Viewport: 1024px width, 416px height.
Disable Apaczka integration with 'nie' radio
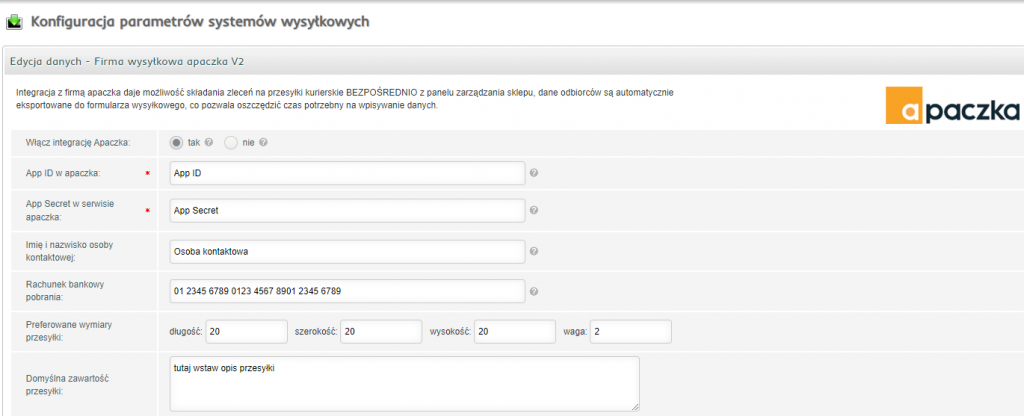(231, 142)
